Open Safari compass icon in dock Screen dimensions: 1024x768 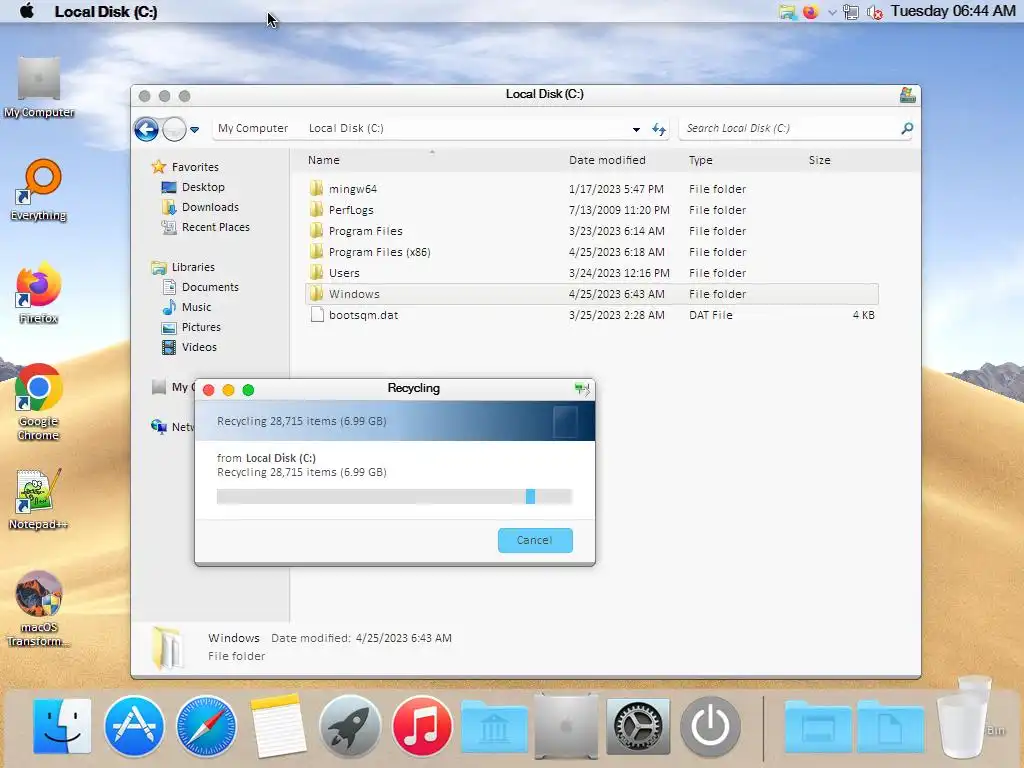coord(206,726)
